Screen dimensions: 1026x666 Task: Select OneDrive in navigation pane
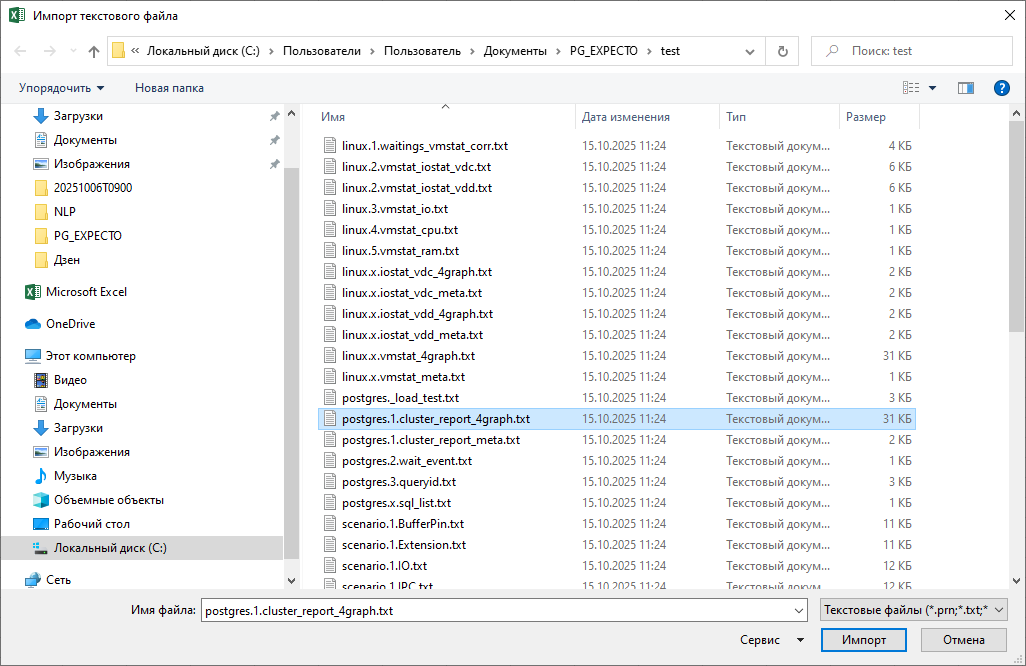tap(70, 324)
